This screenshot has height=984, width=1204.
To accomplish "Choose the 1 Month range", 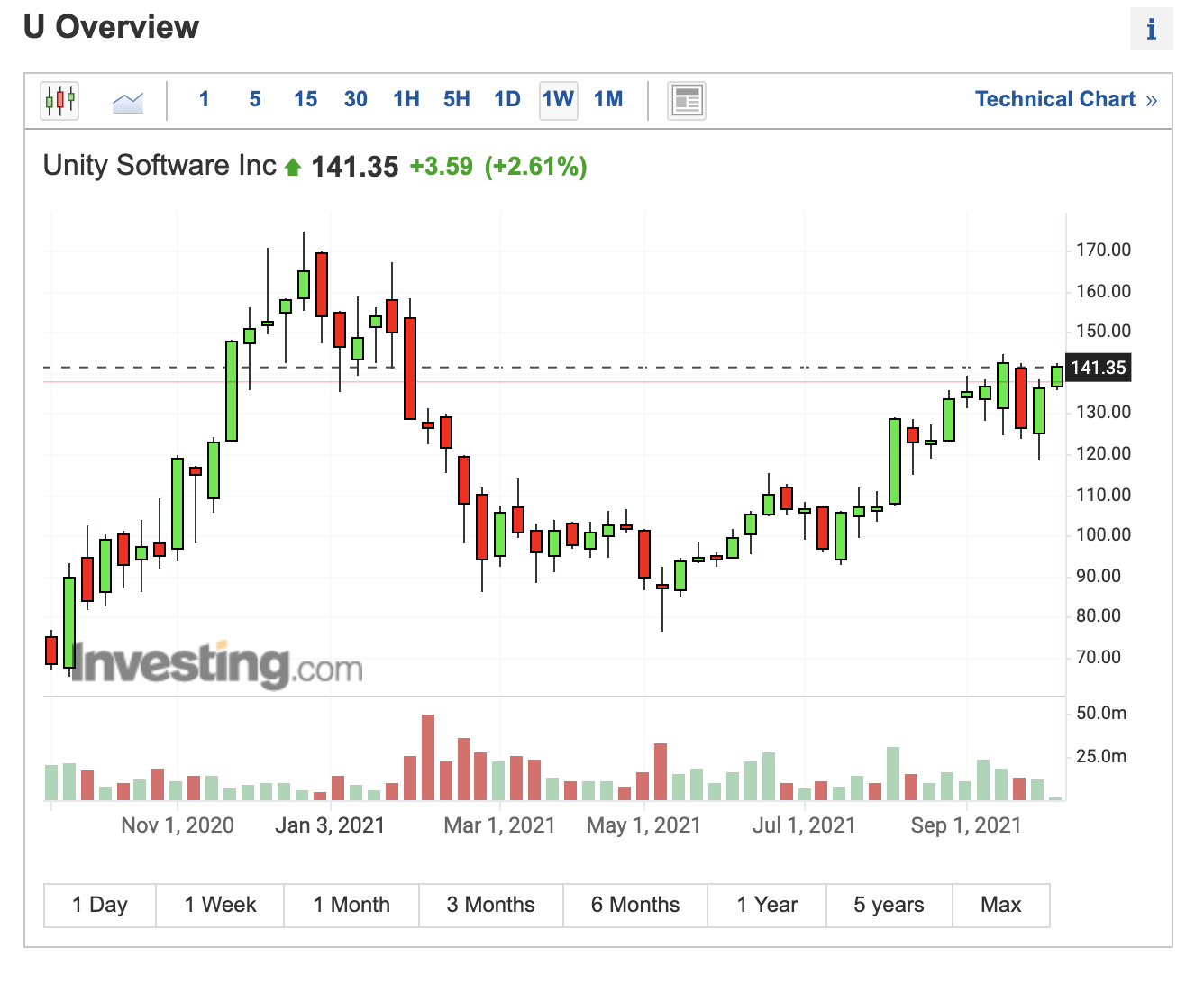I will [x=351, y=905].
